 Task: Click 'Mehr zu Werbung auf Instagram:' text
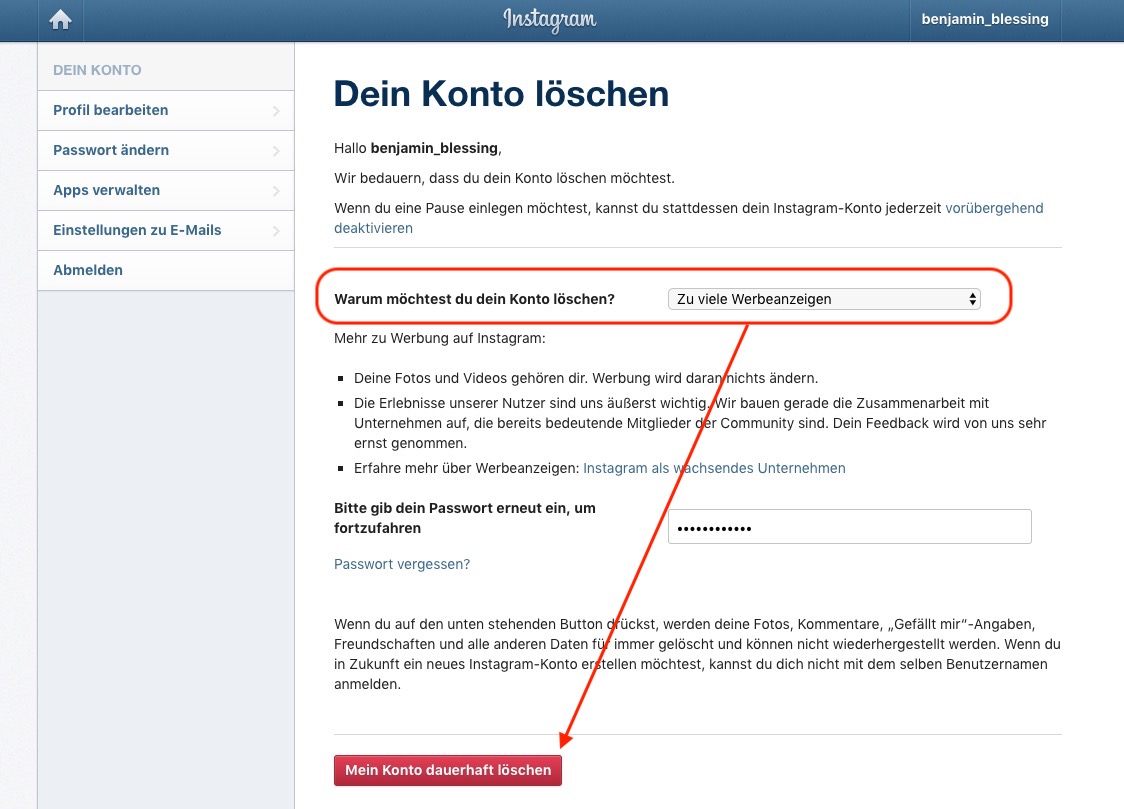[x=439, y=338]
